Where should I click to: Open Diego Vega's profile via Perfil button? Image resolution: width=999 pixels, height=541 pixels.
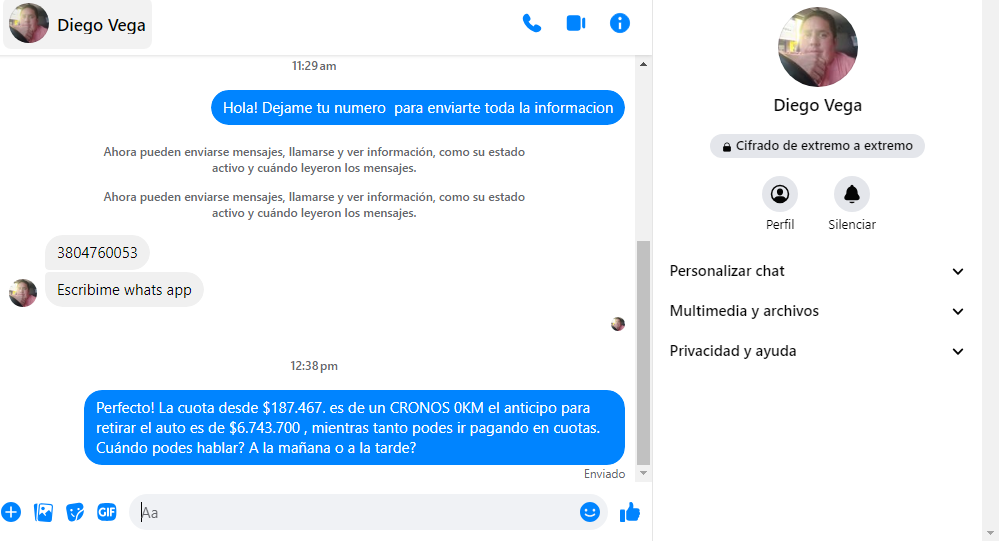click(780, 194)
